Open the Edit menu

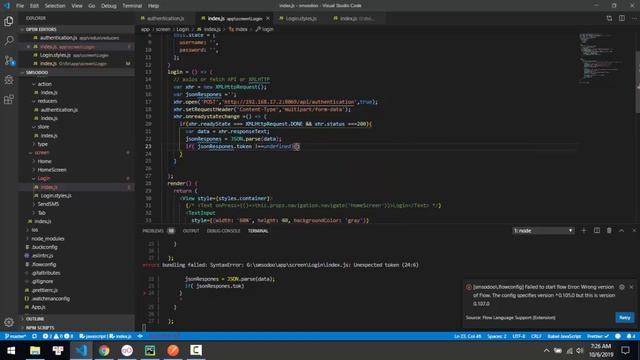[x=34, y=6]
